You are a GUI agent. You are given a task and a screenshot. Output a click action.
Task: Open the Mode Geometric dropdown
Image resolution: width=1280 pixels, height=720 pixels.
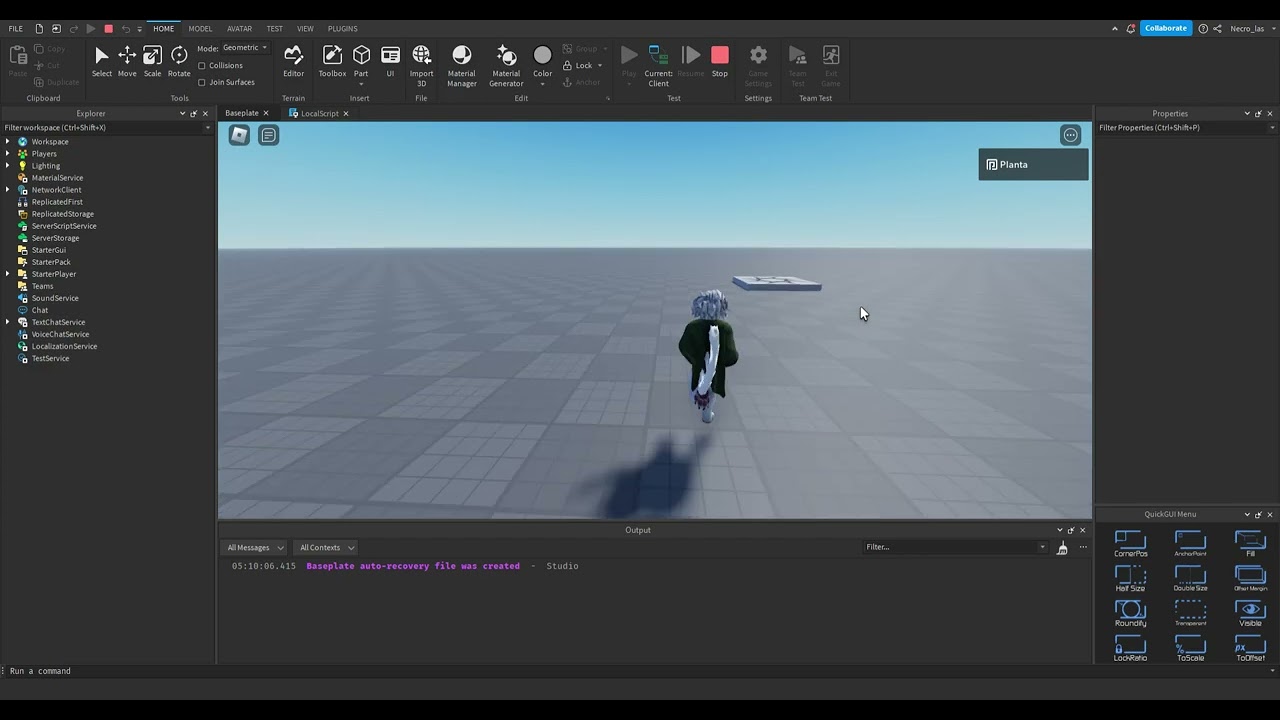pyautogui.click(x=245, y=48)
